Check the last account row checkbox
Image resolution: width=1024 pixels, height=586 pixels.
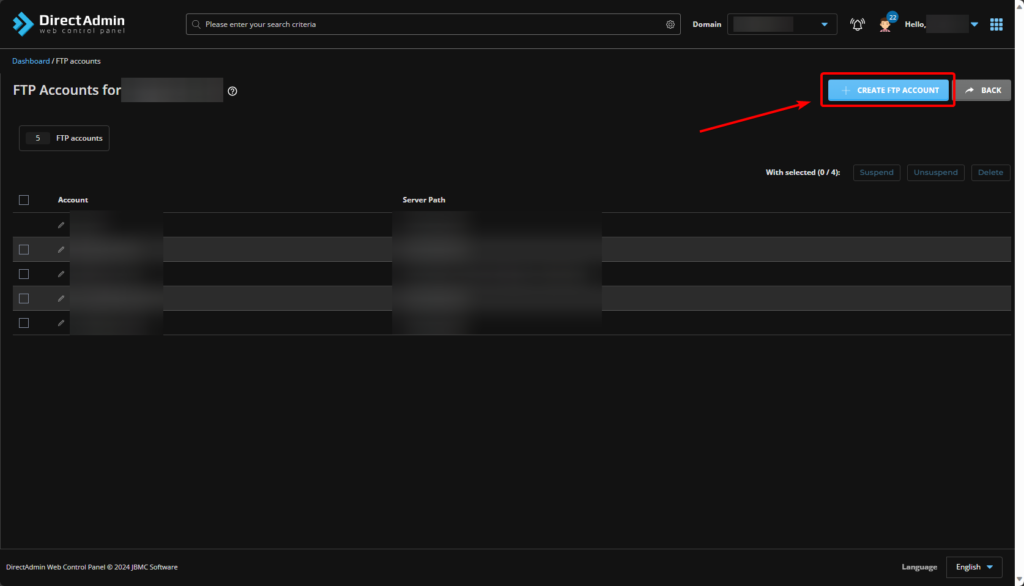coord(24,323)
